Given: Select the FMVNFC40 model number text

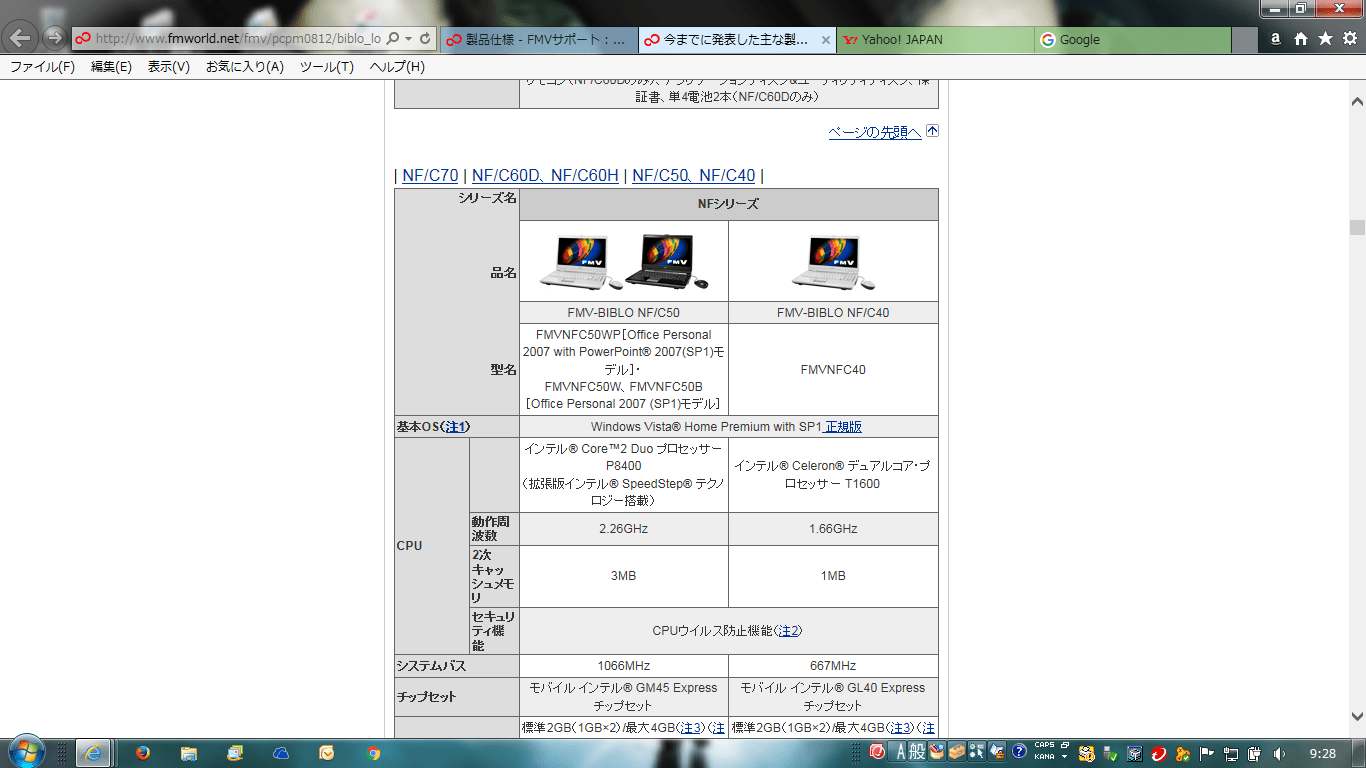Looking at the screenshot, I should pyautogui.click(x=833, y=370).
